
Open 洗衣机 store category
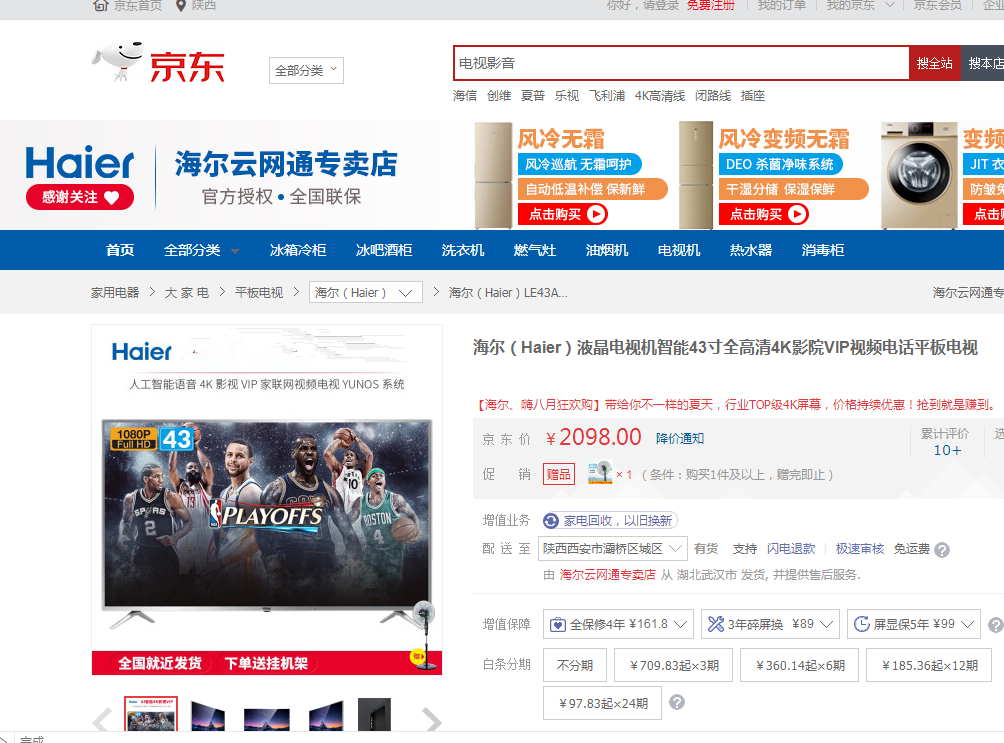[x=462, y=250]
